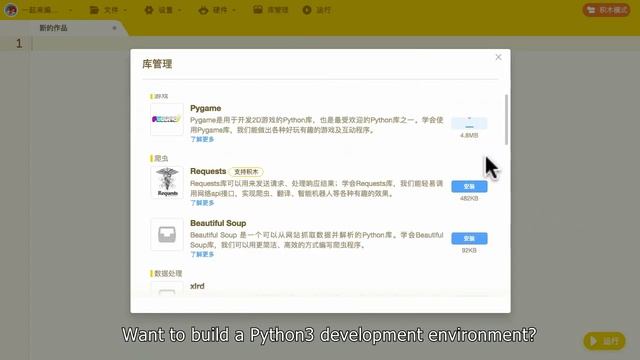This screenshot has height=360, width=640.
Task: Click the 支持积木 badge next to Requests
Action: (x=246, y=172)
